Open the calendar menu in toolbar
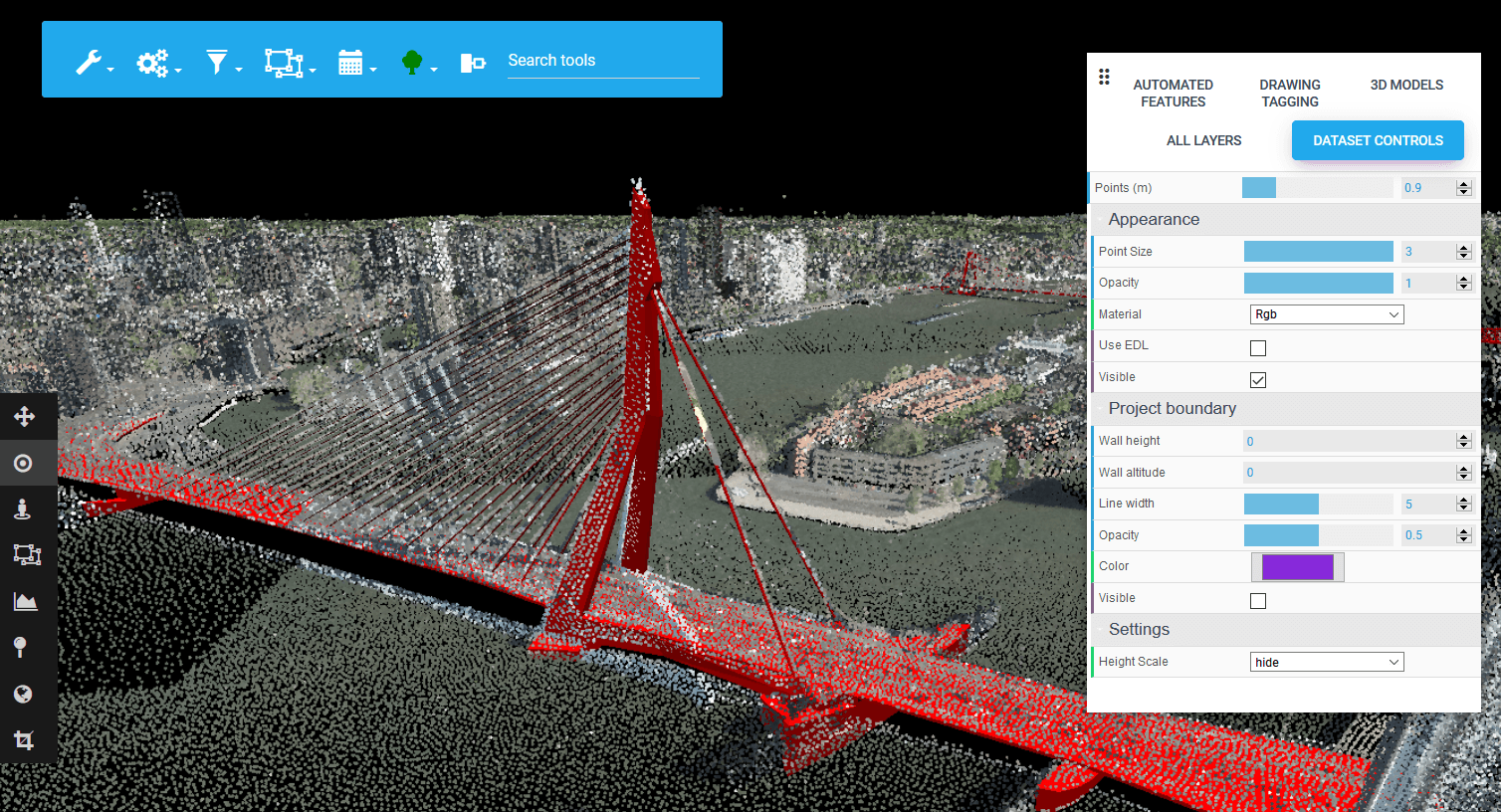Viewport: 1501px width, 812px height. [350, 63]
